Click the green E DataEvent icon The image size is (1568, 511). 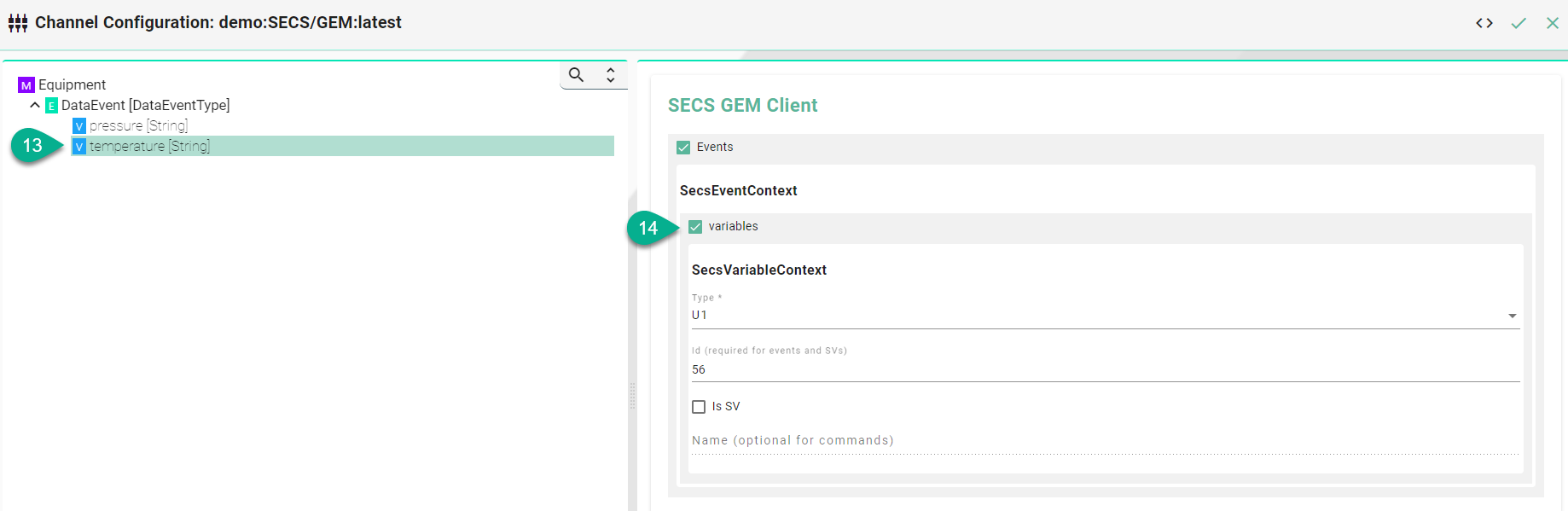pos(51,106)
